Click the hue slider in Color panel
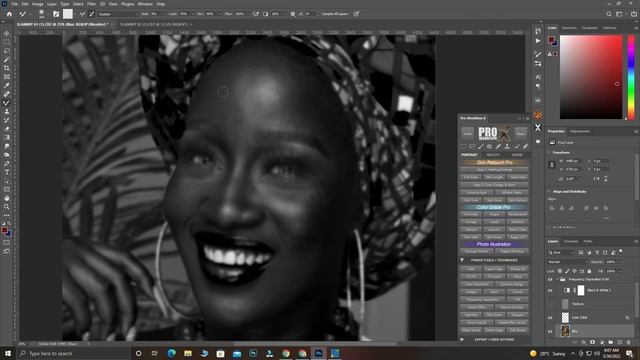 [x=631, y=77]
